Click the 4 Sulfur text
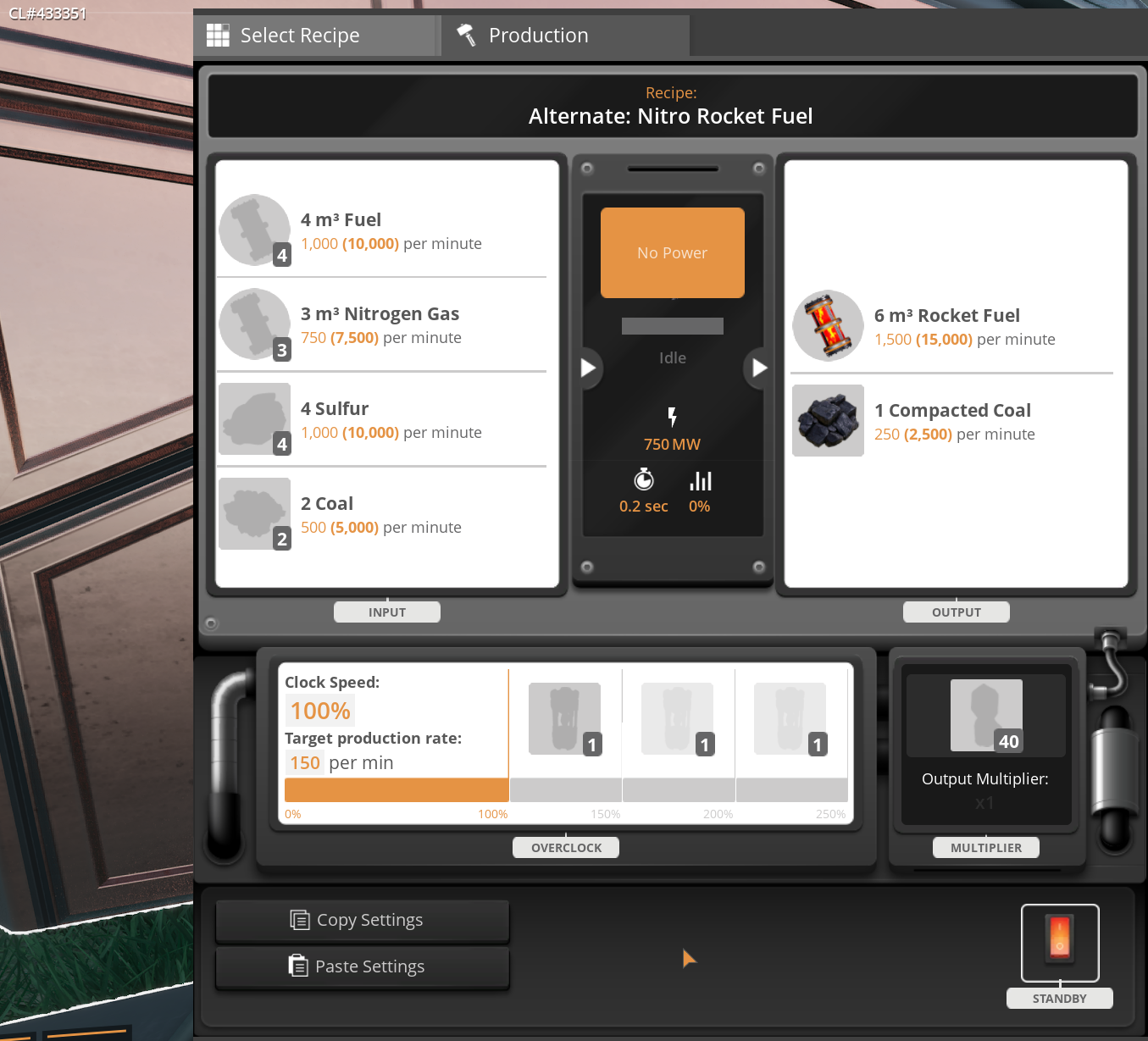 click(335, 409)
